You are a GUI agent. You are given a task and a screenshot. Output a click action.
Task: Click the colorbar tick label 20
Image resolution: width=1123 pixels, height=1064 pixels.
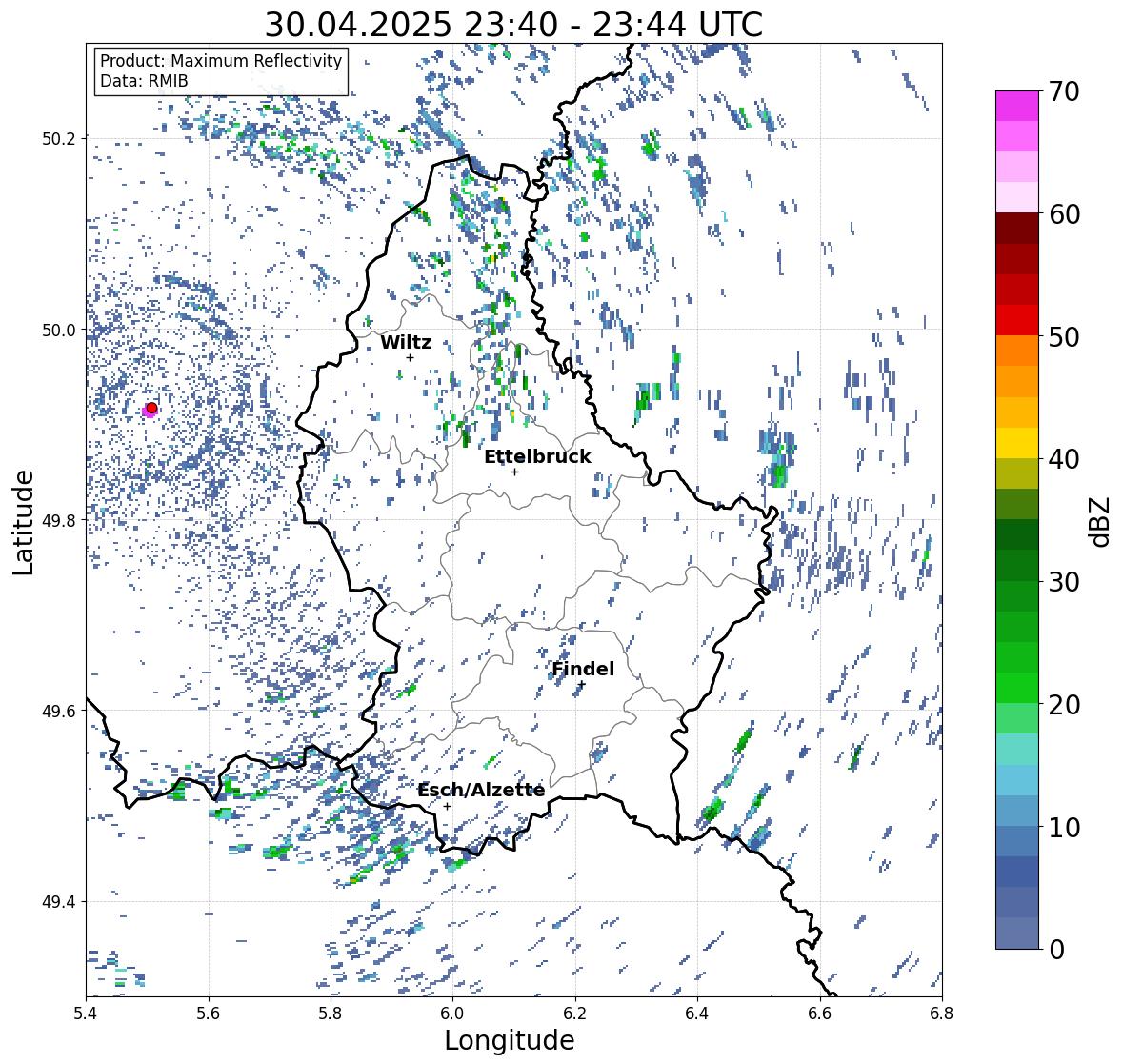[x=1064, y=705]
